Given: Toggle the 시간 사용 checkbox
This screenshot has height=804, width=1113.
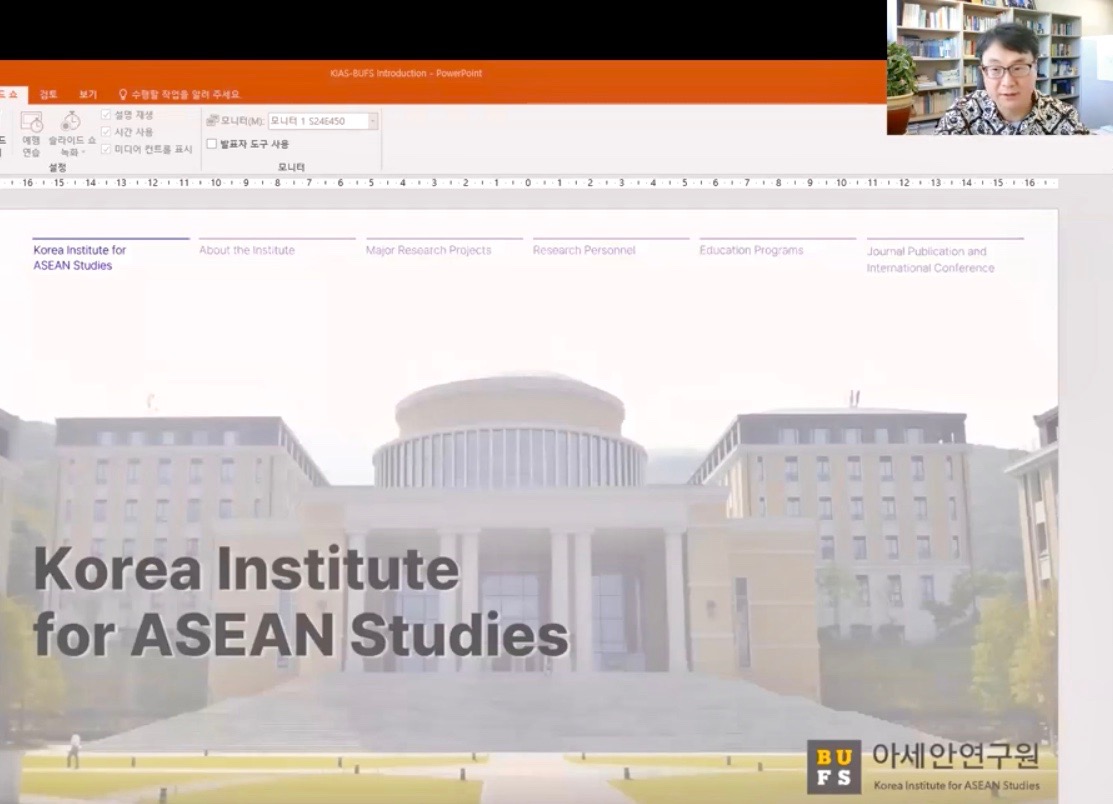Looking at the screenshot, I should (x=106, y=132).
